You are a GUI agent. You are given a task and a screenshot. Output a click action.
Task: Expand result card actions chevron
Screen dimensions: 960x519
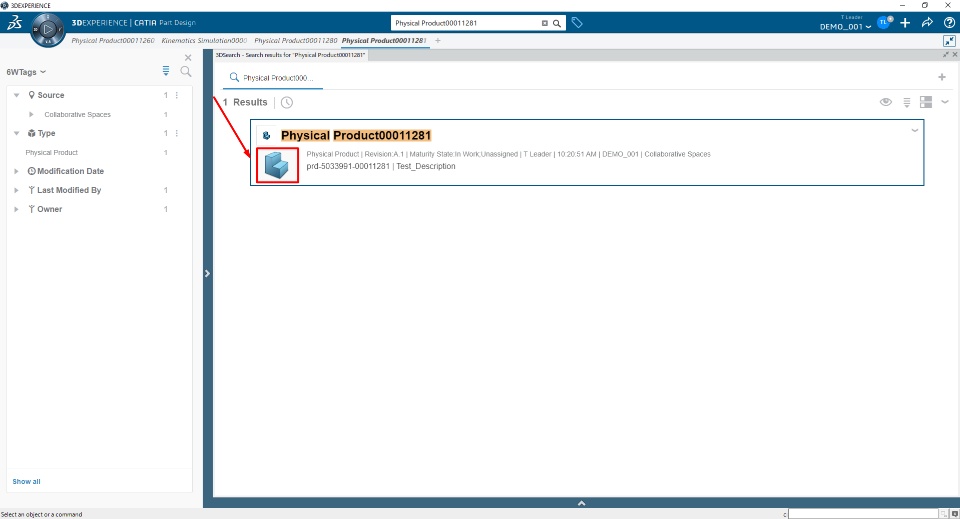(x=915, y=130)
